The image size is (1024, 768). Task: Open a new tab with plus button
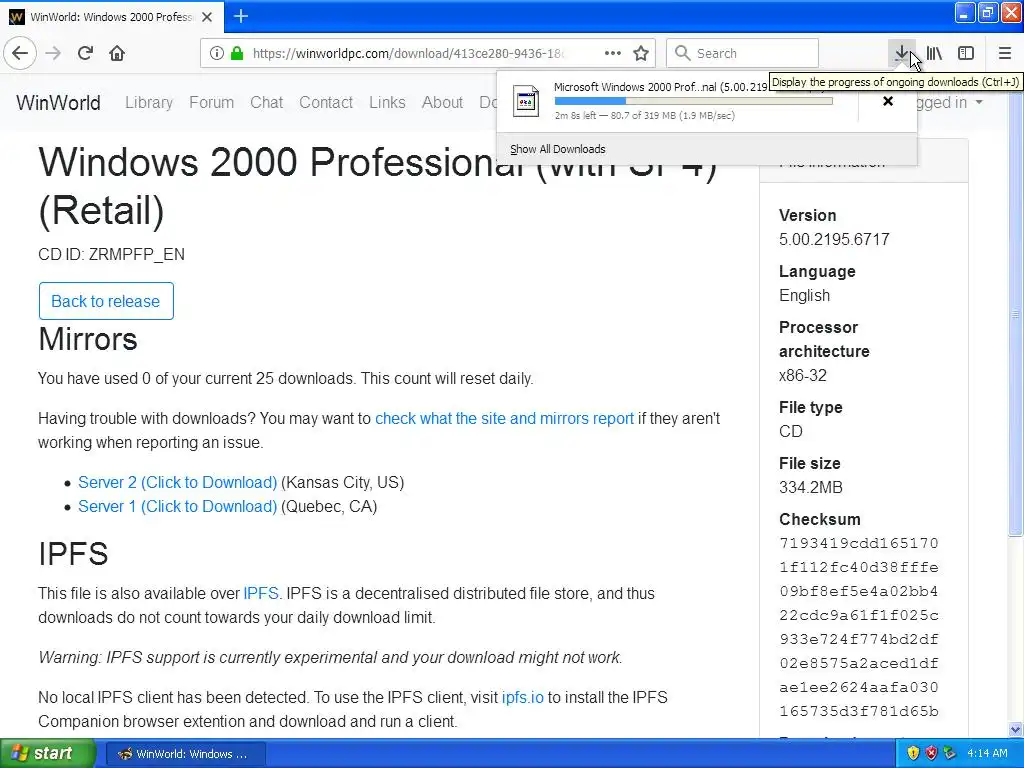click(x=241, y=16)
